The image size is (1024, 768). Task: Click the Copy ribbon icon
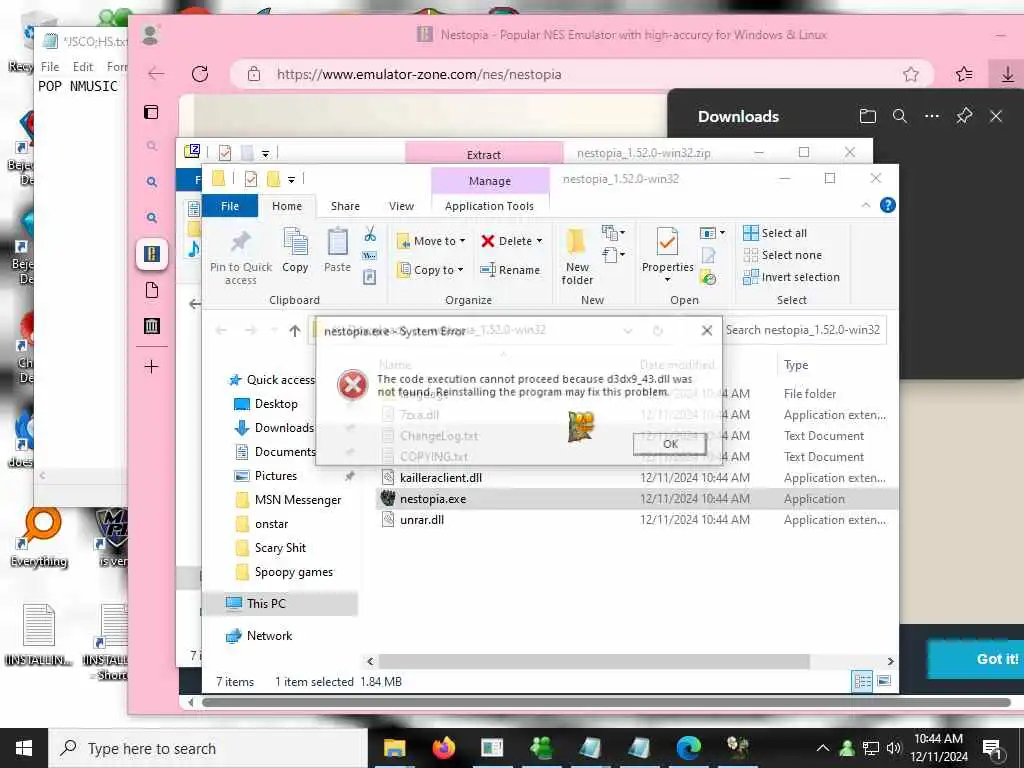295,250
